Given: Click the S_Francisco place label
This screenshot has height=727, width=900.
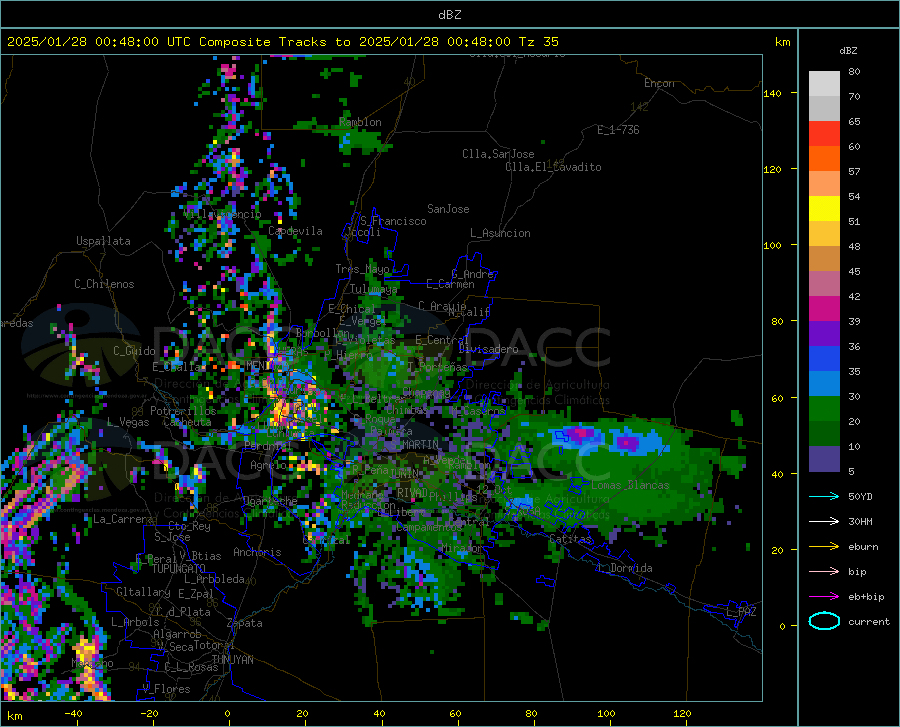Looking at the screenshot, I should coord(393,221).
